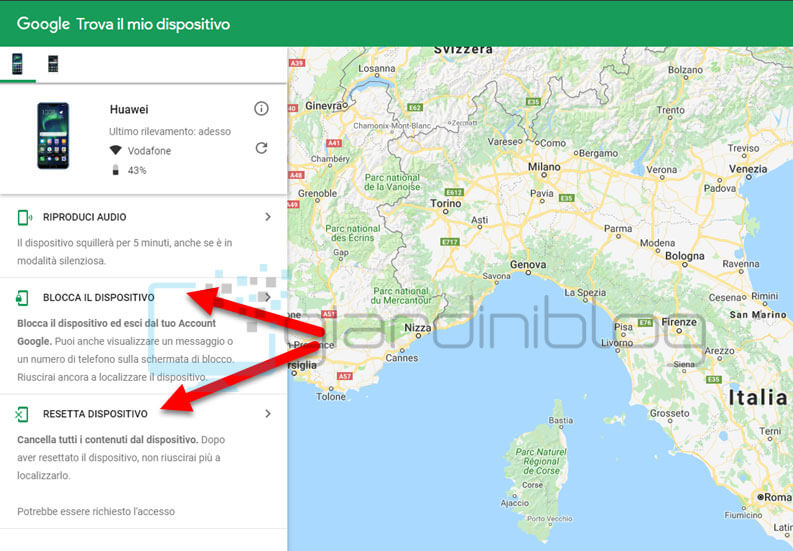Expand the Resetta dispositivo chevron
This screenshot has height=551, width=793.
click(x=268, y=413)
